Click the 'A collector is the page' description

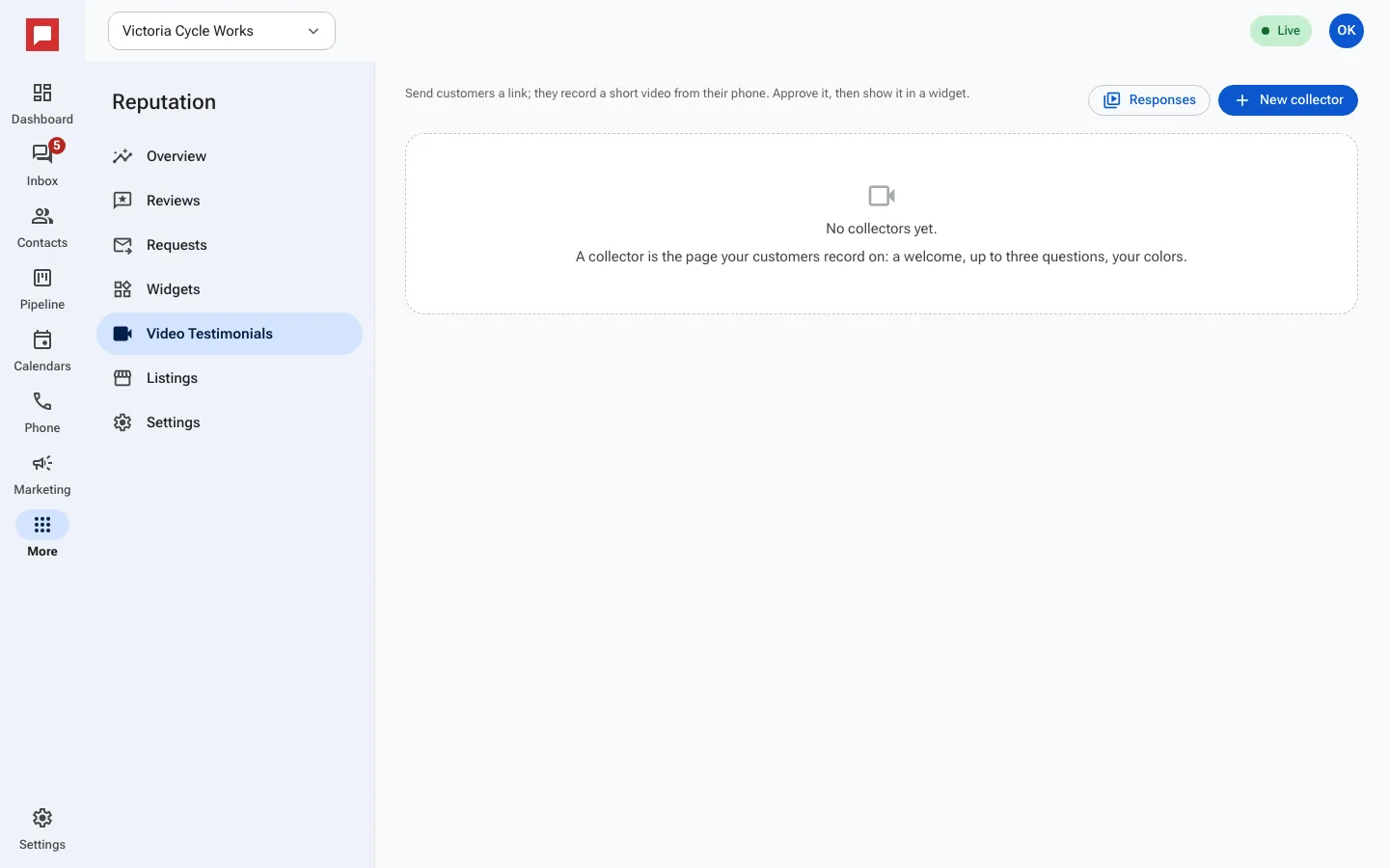pos(882,257)
